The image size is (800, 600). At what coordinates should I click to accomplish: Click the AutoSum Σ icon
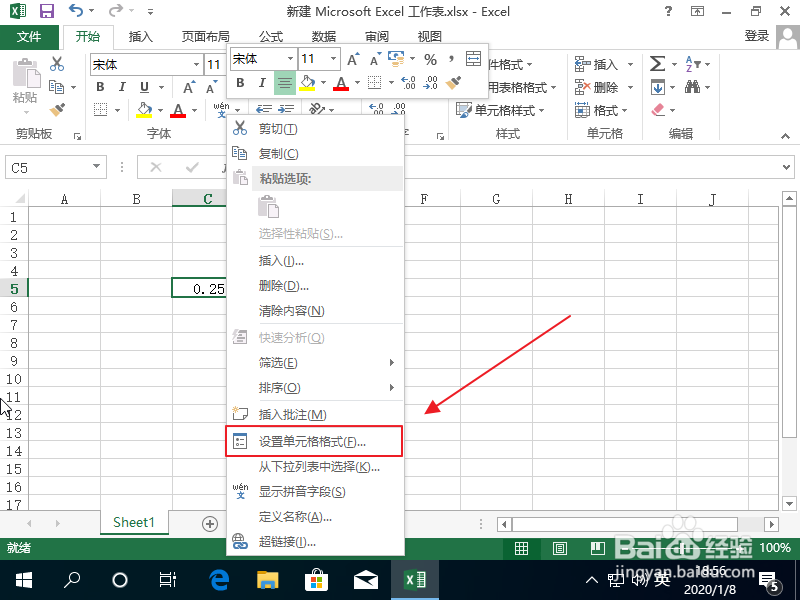657,63
